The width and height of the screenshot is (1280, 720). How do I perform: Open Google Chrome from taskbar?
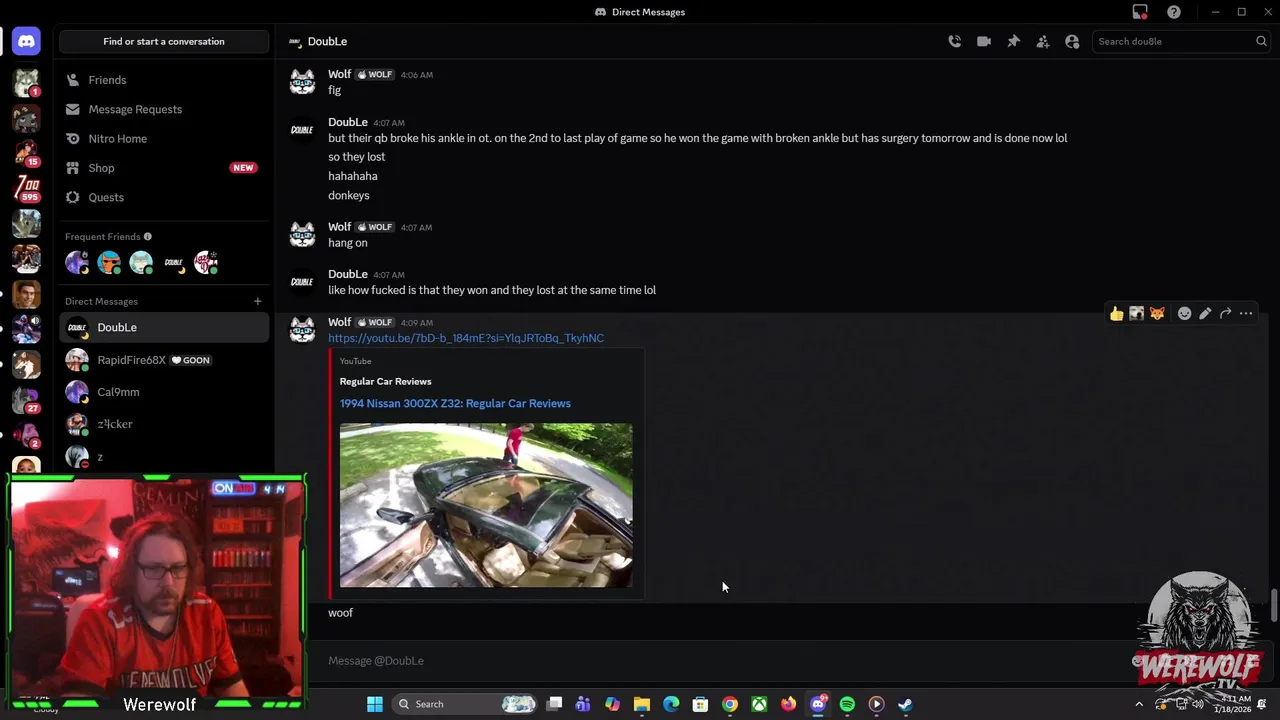[730, 704]
